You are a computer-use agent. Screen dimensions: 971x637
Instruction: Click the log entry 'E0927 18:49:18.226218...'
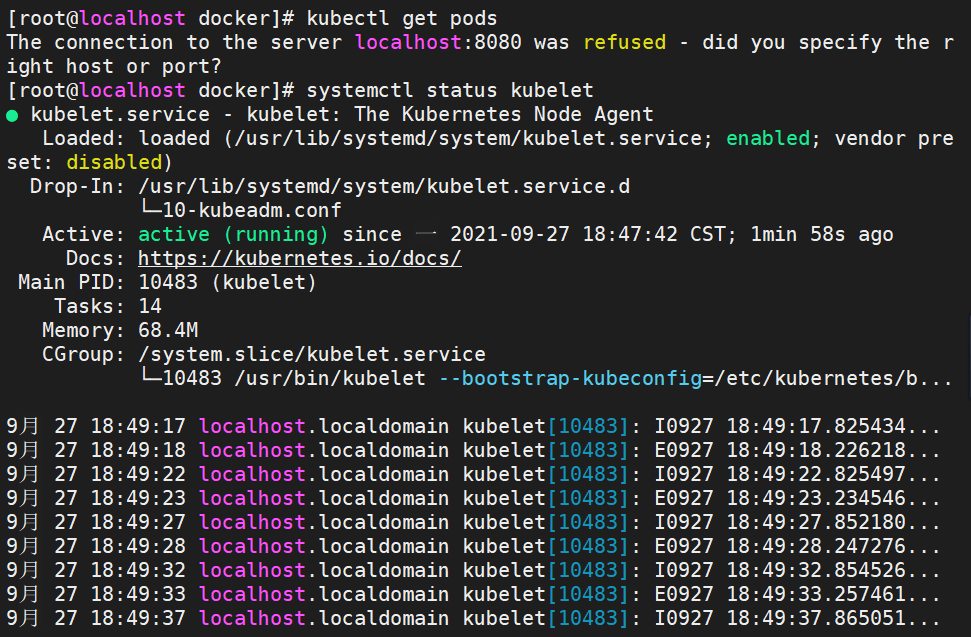click(x=798, y=450)
